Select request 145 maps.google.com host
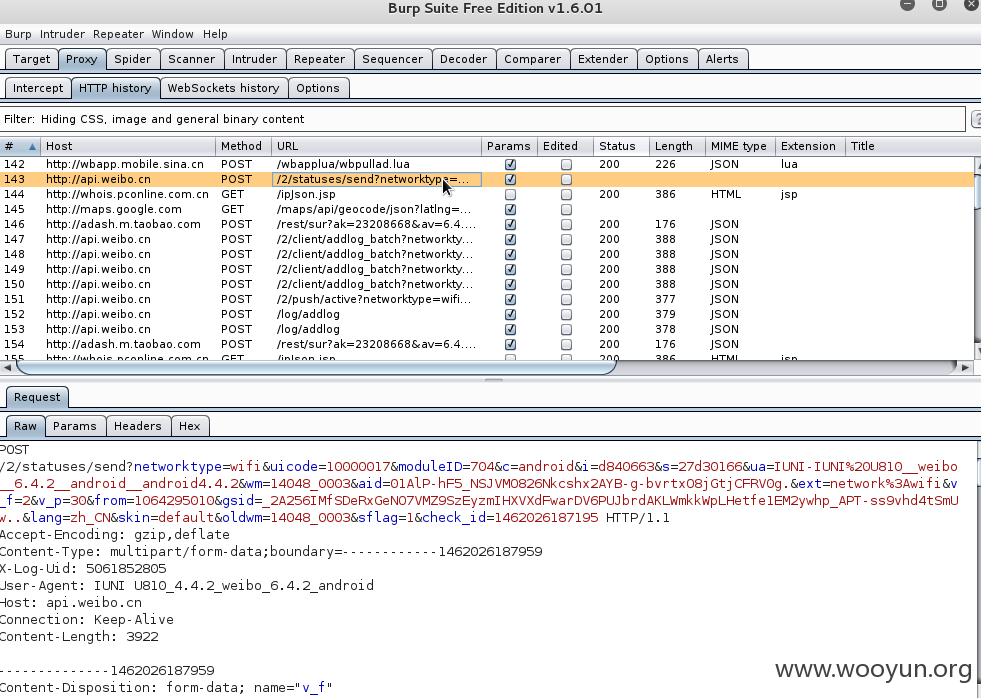This screenshot has width=981, height=698. 113,210
